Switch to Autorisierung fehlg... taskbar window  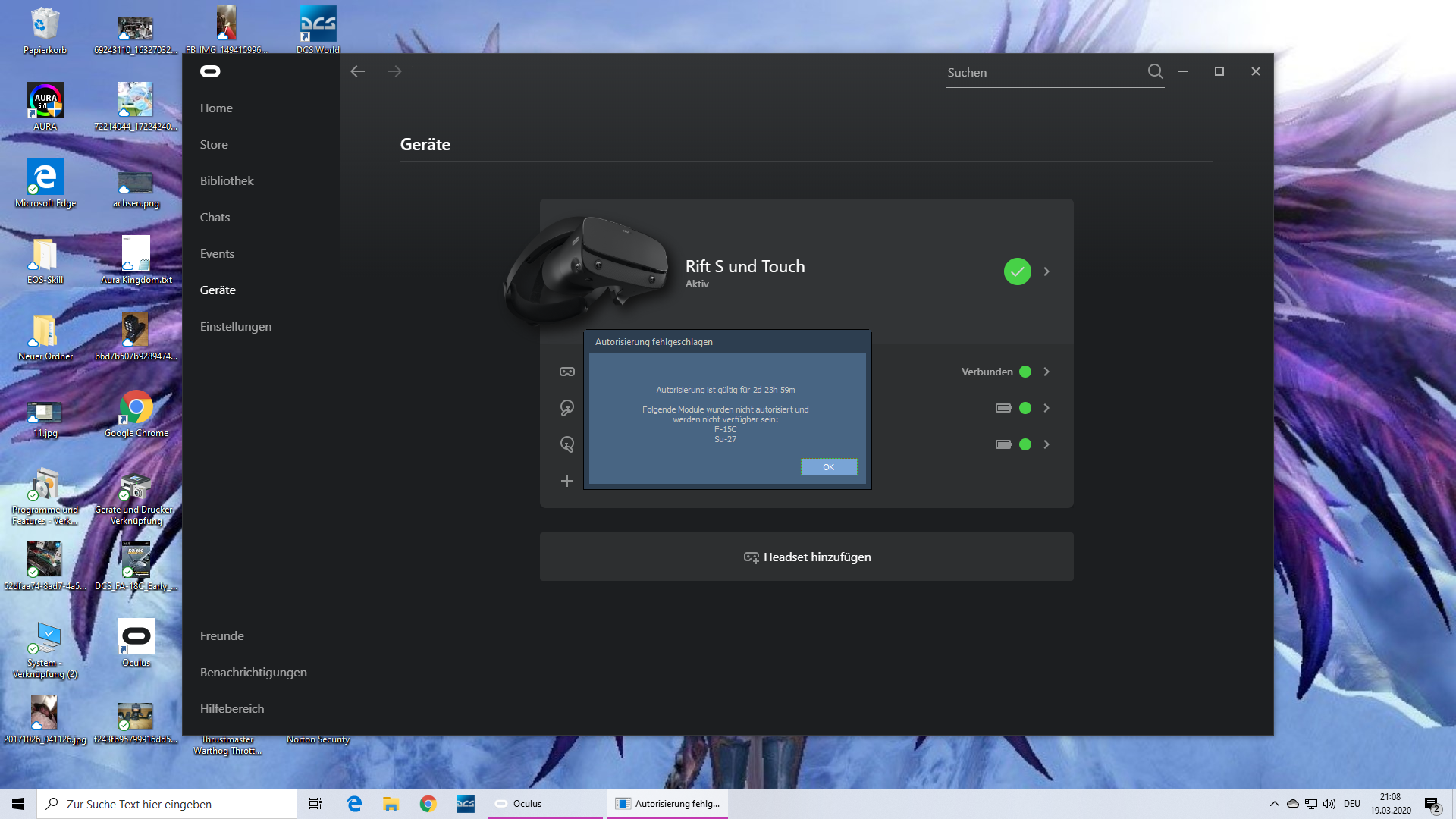(x=667, y=804)
